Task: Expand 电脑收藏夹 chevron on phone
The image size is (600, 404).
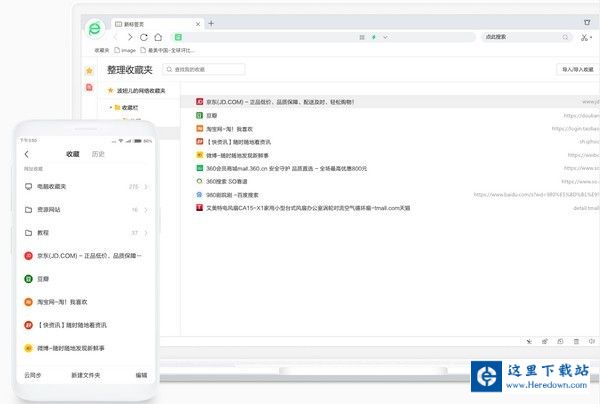Action: pyautogui.click(x=146, y=186)
